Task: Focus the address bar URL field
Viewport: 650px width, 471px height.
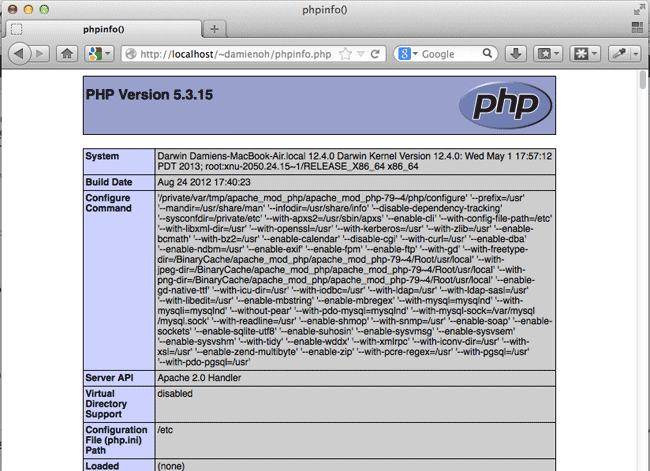Action: pyautogui.click(x=236, y=54)
